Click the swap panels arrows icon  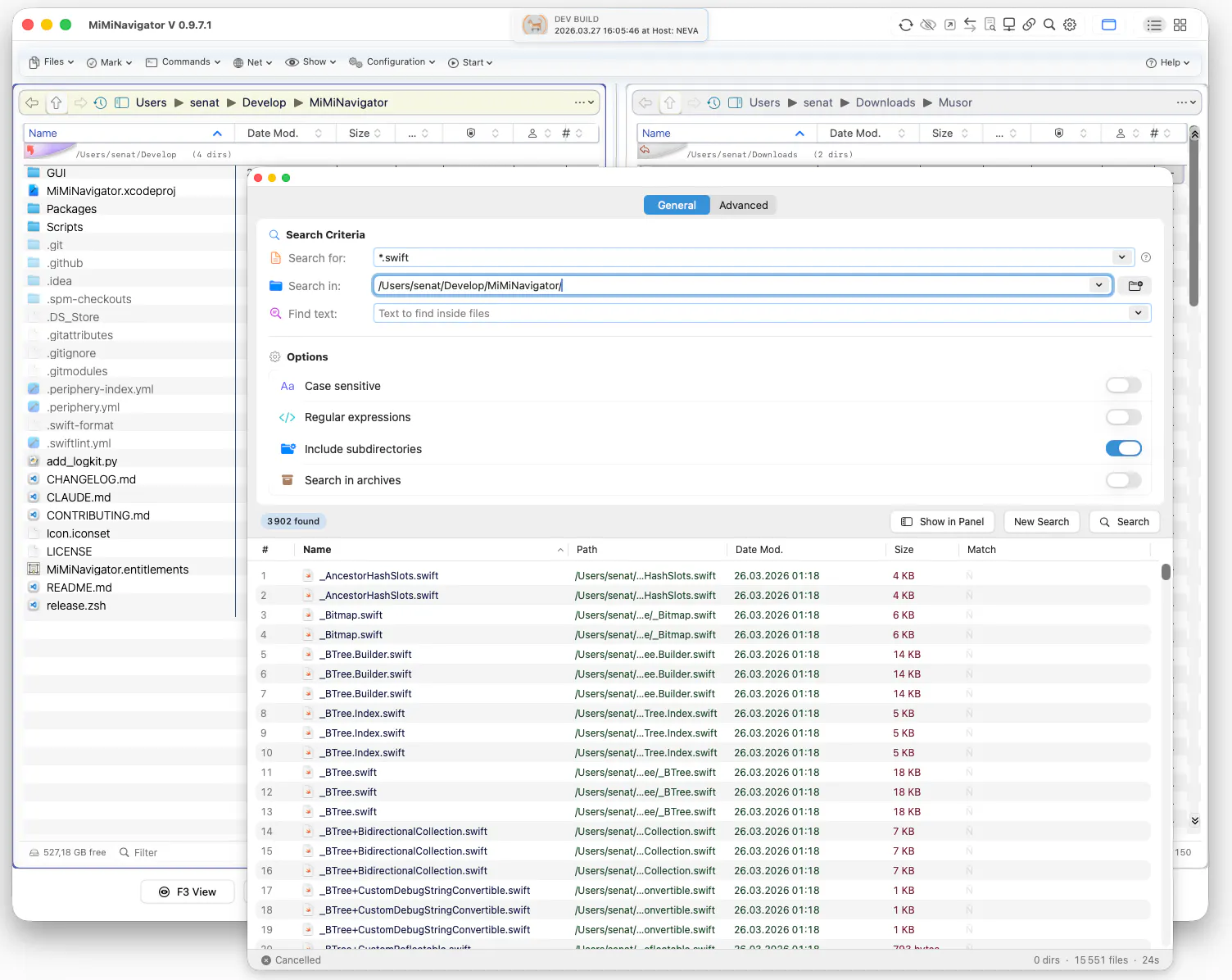coord(970,25)
